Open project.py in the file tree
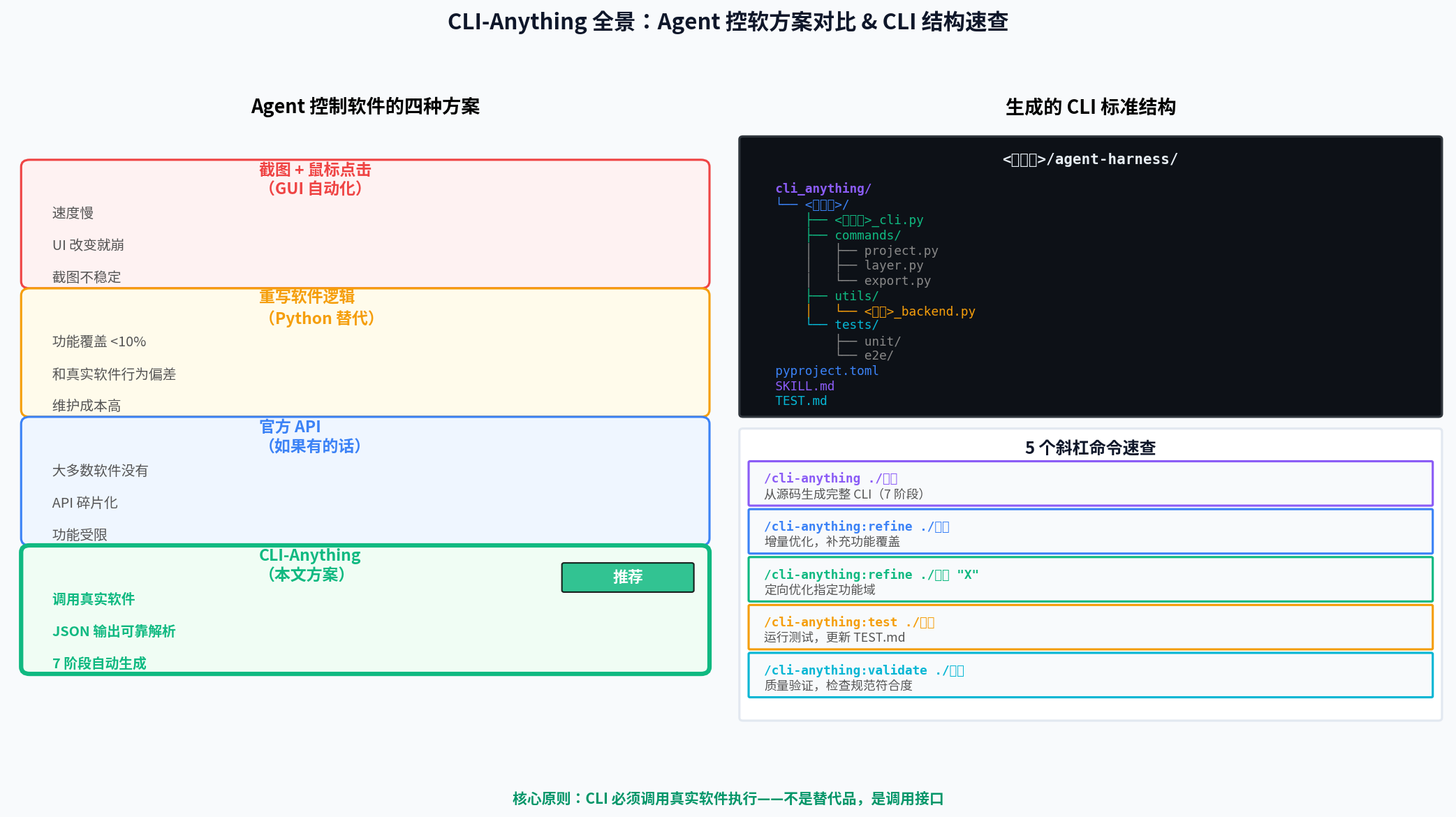This screenshot has height=817, width=1456. tap(901, 251)
